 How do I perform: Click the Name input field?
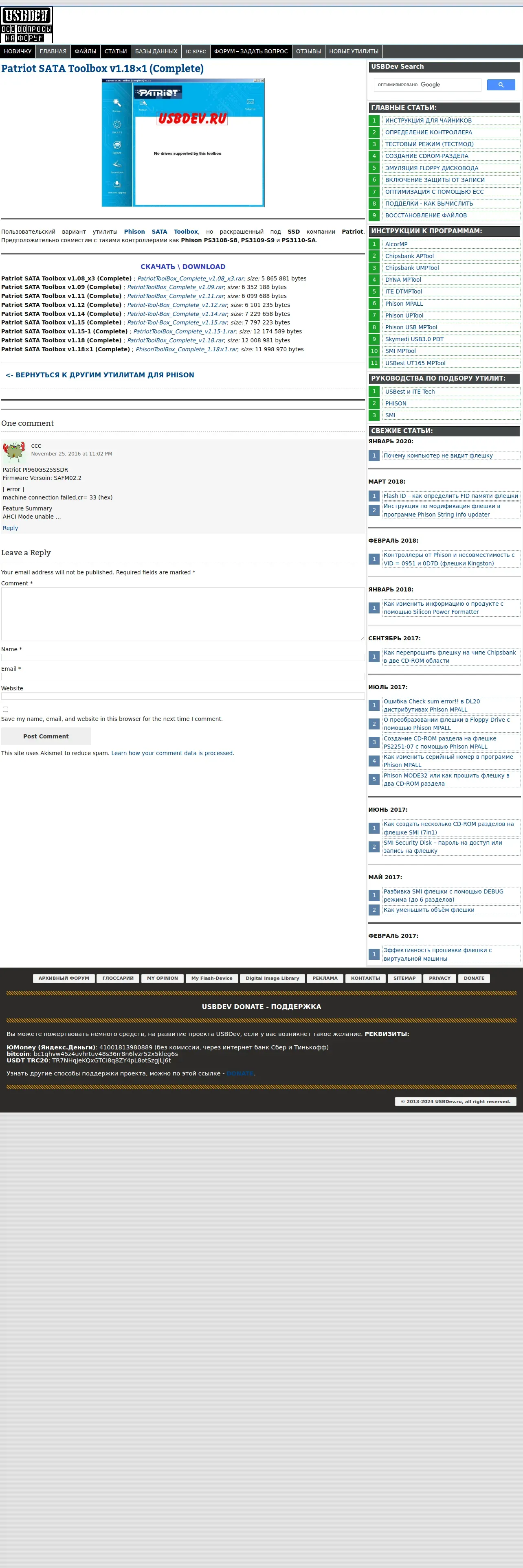(182, 657)
